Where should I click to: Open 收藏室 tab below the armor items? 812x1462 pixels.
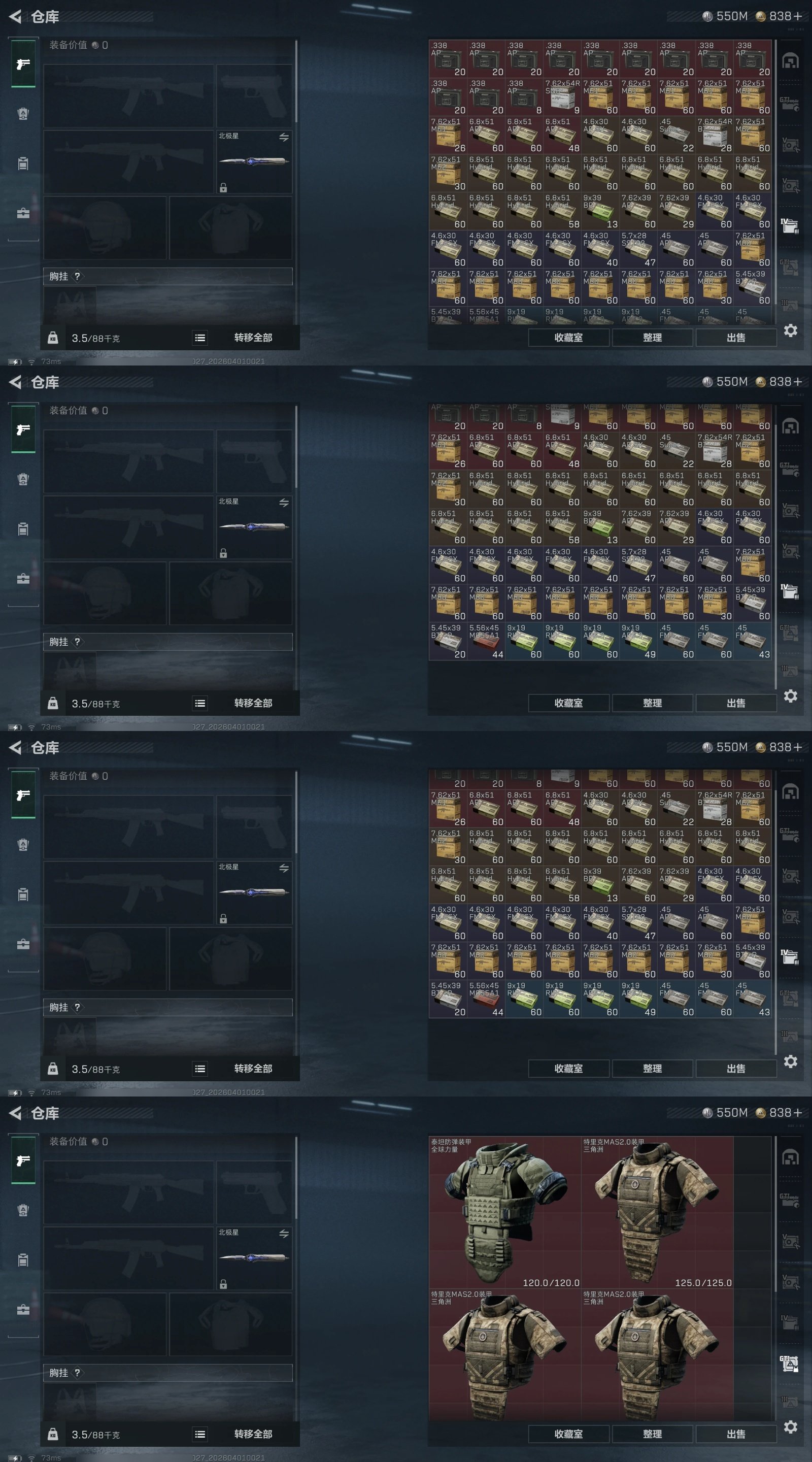568,1434
